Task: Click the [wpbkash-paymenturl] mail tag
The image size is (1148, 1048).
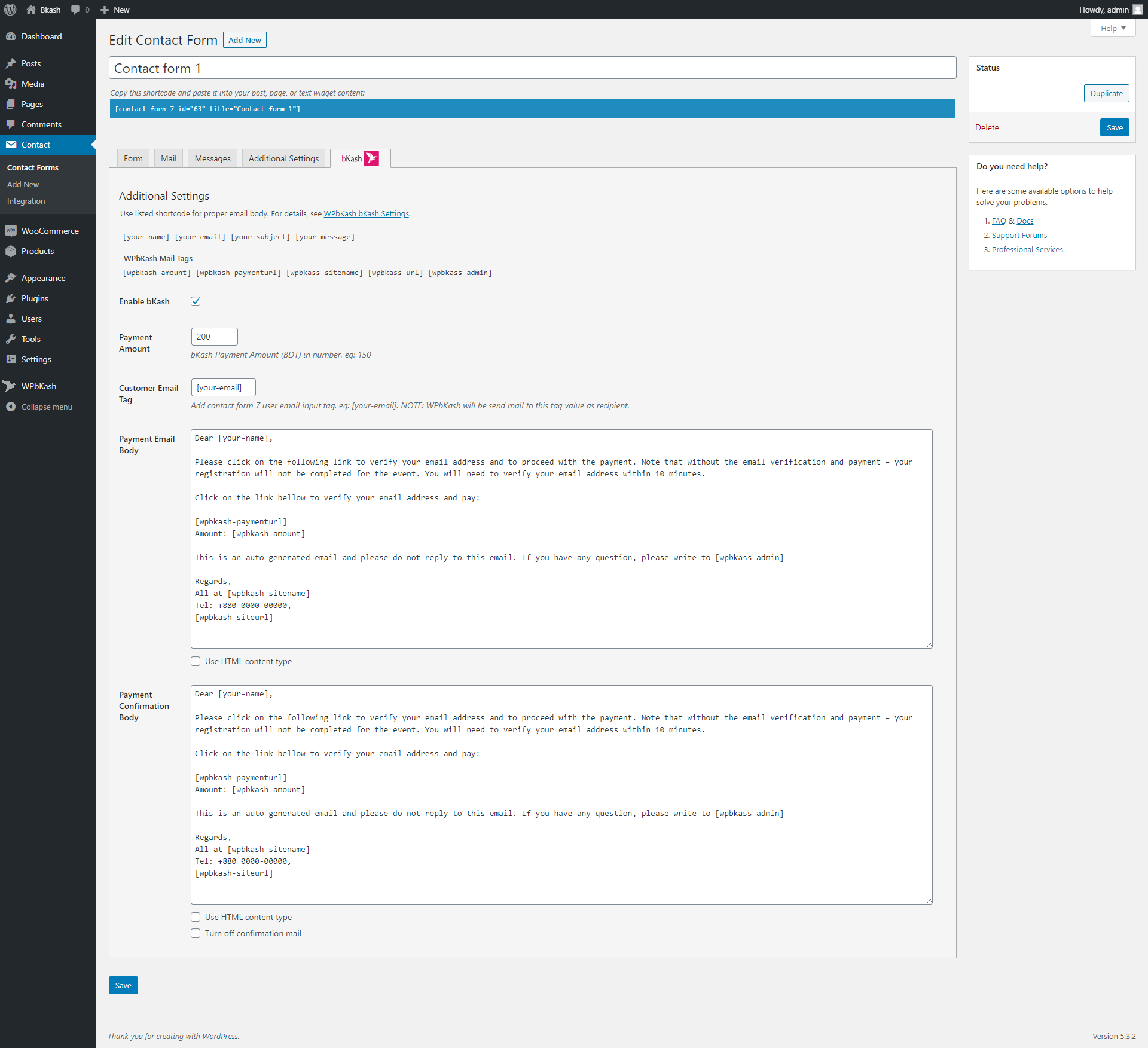Action: coord(239,273)
